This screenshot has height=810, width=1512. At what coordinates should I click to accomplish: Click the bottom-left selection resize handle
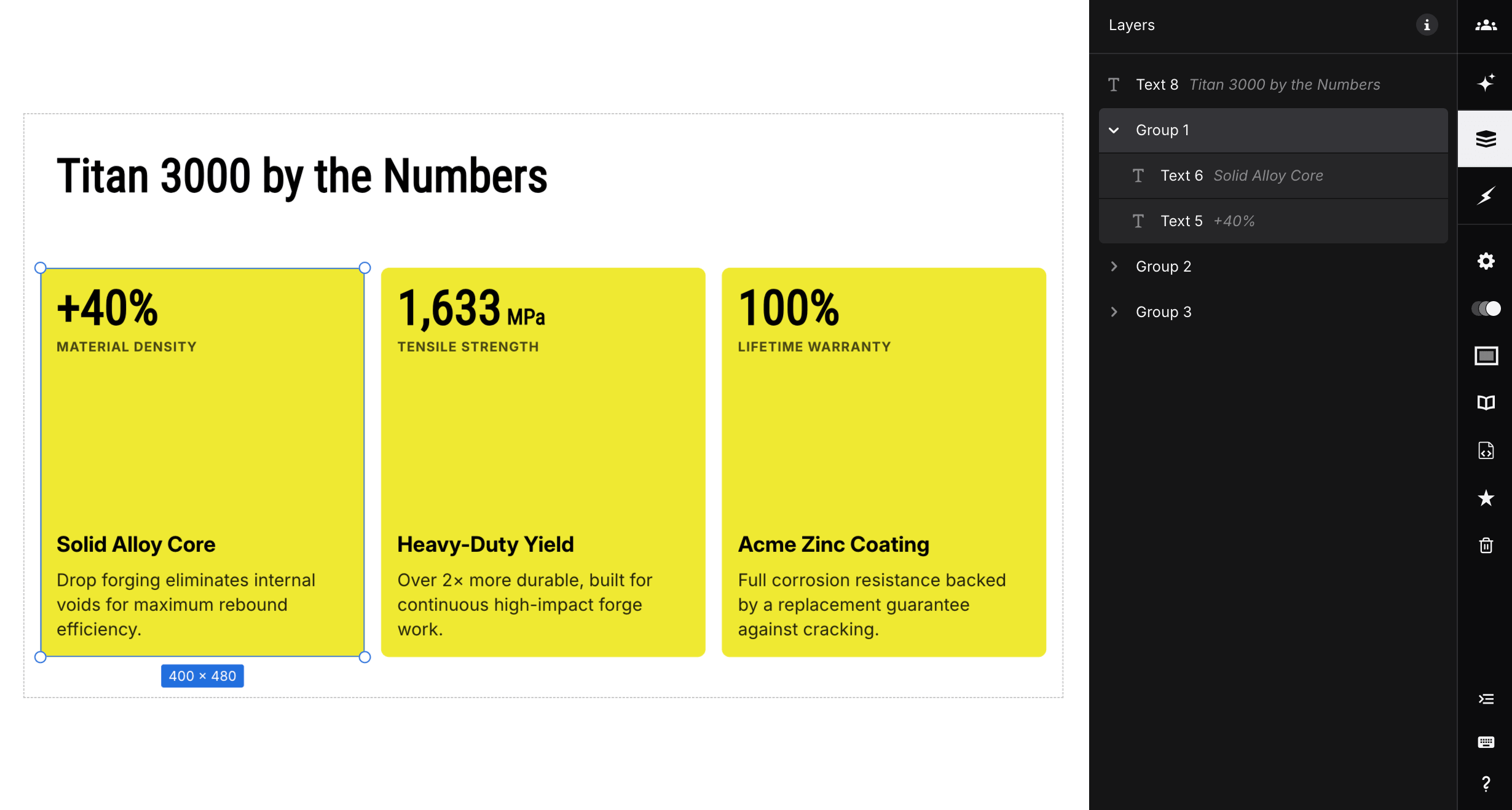pos(41,657)
